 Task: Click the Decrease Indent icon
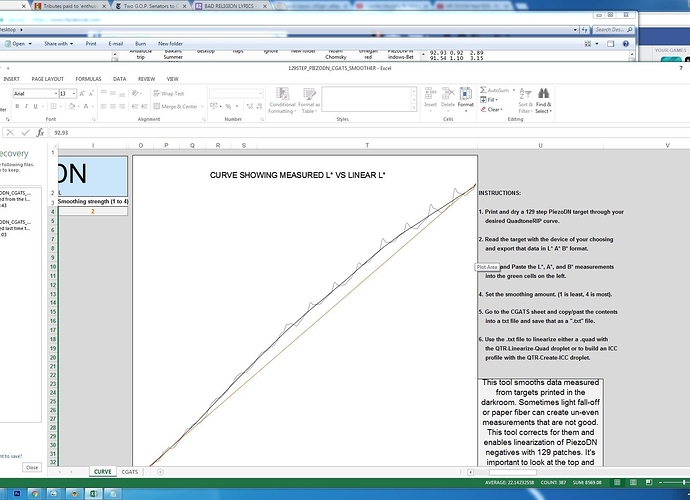(135, 107)
